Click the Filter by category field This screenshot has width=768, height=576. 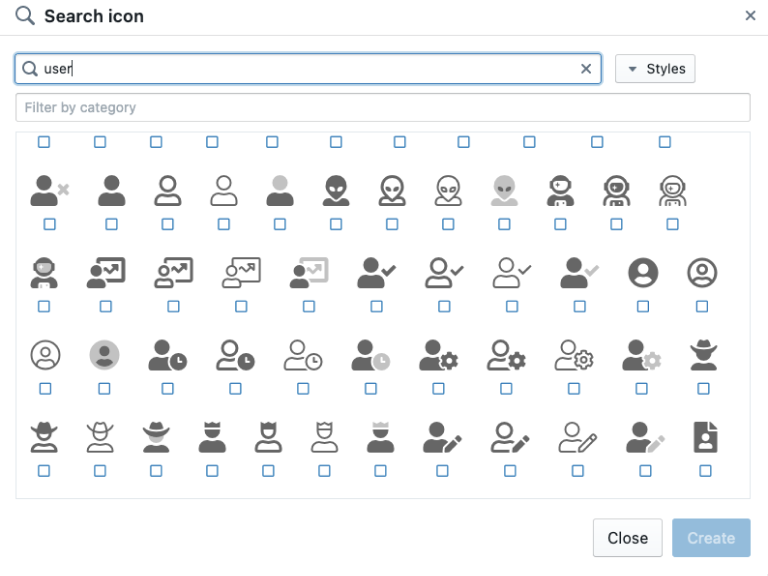click(383, 107)
